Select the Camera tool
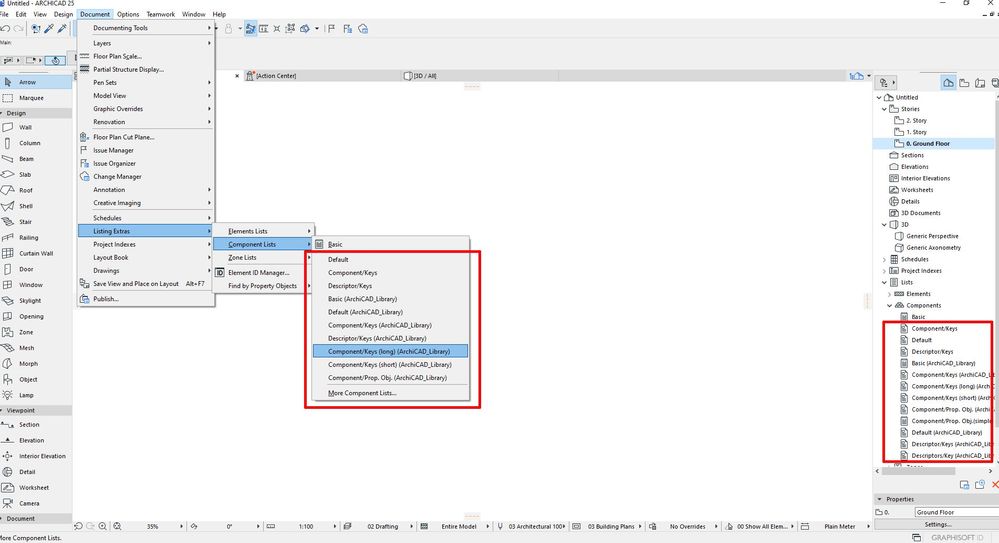The height and width of the screenshot is (543, 999). 36,503
